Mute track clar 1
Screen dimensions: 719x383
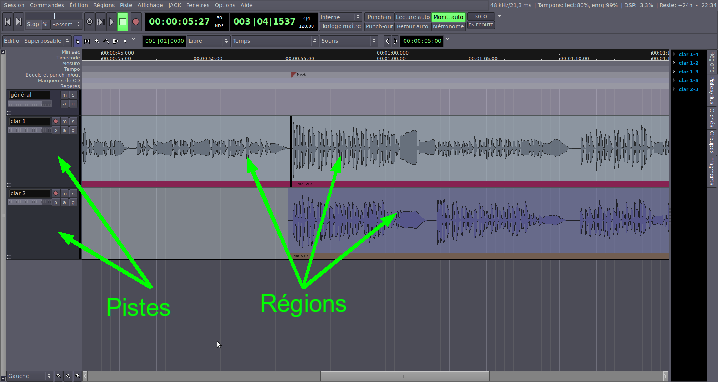coord(65,122)
